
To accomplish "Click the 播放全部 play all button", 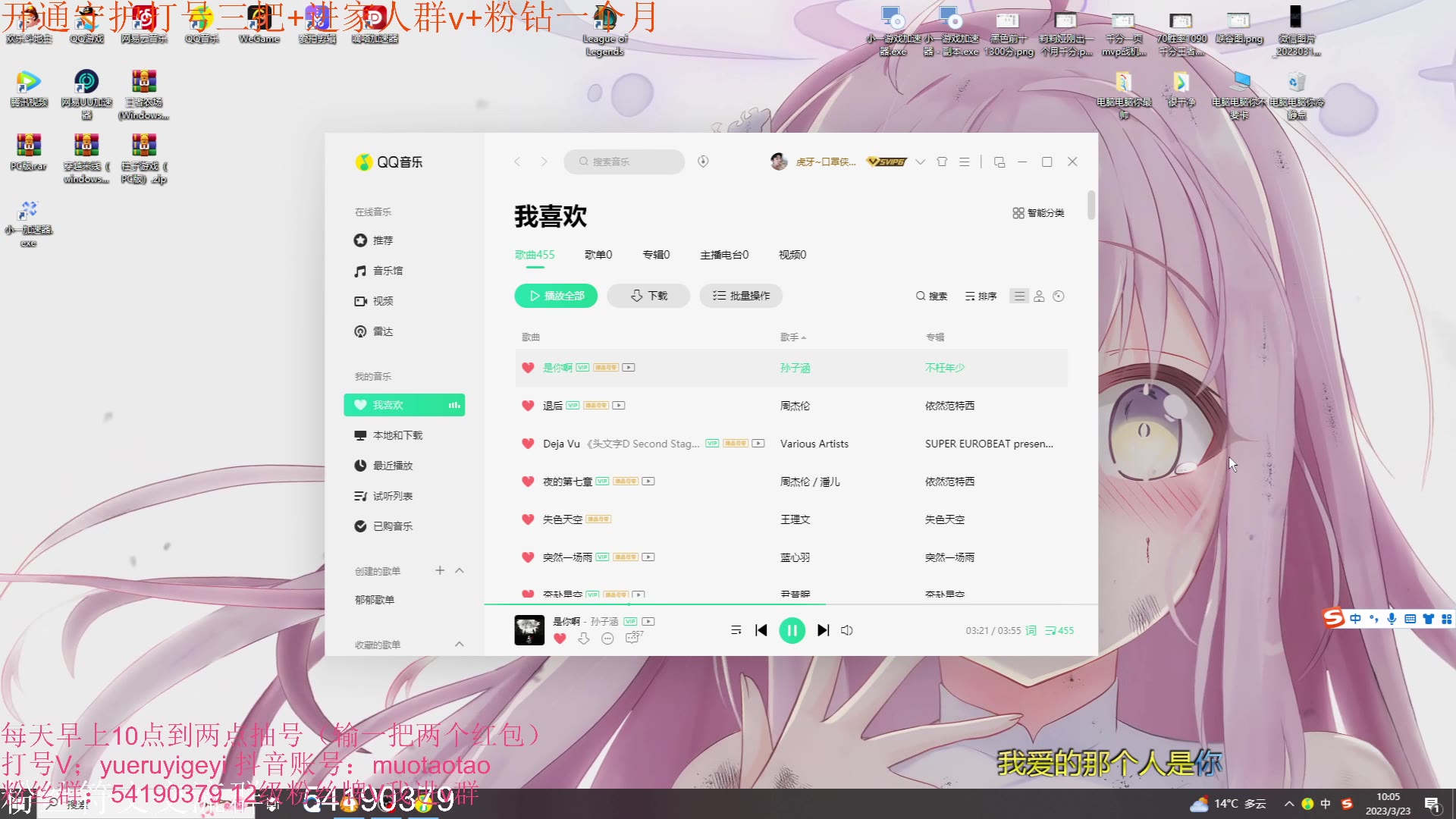I will [556, 296].
